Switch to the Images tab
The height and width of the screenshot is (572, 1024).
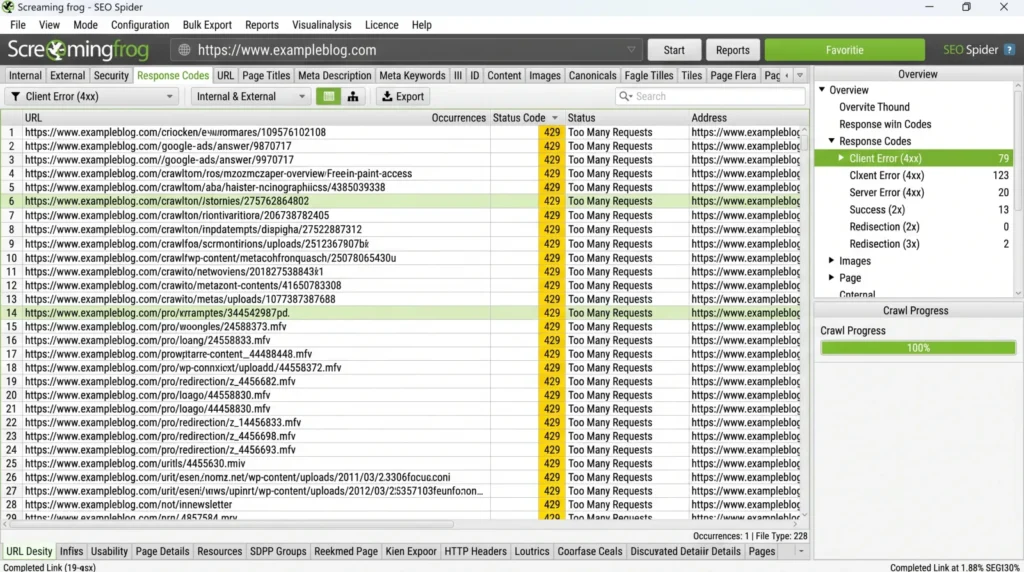coord(545,76)
